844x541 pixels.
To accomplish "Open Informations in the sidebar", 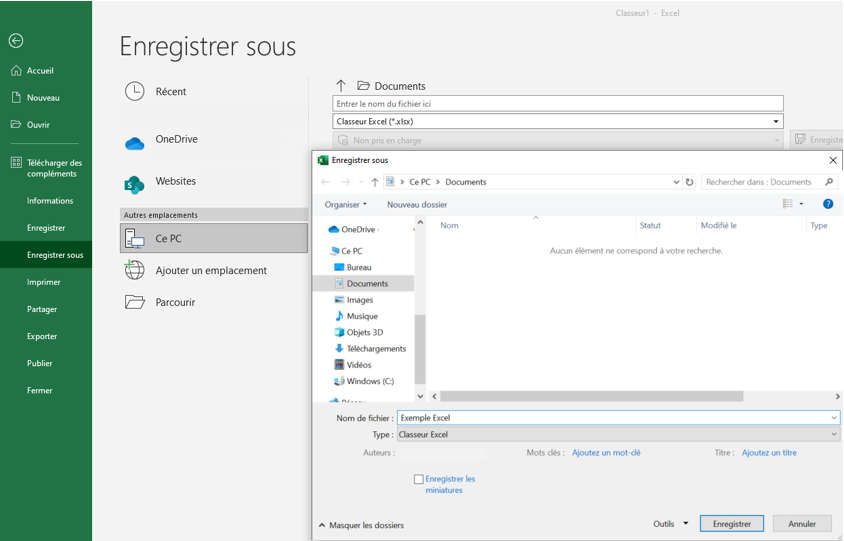I will 50,201.
